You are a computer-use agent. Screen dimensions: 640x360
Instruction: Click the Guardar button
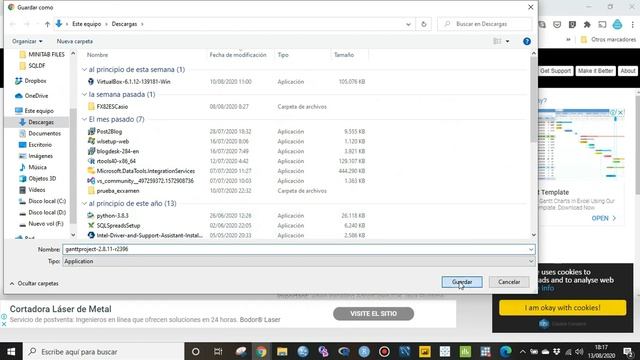tap(462, 282)
